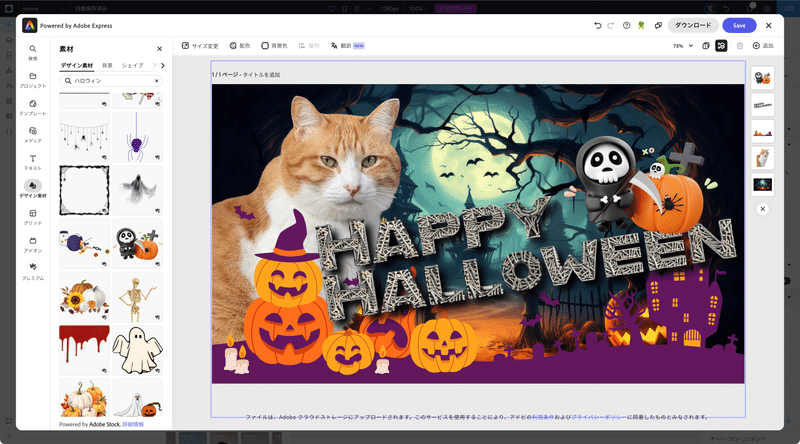Open the 配色 color theme tool
The width and height of the screenshot is (800, 444).
240,46
